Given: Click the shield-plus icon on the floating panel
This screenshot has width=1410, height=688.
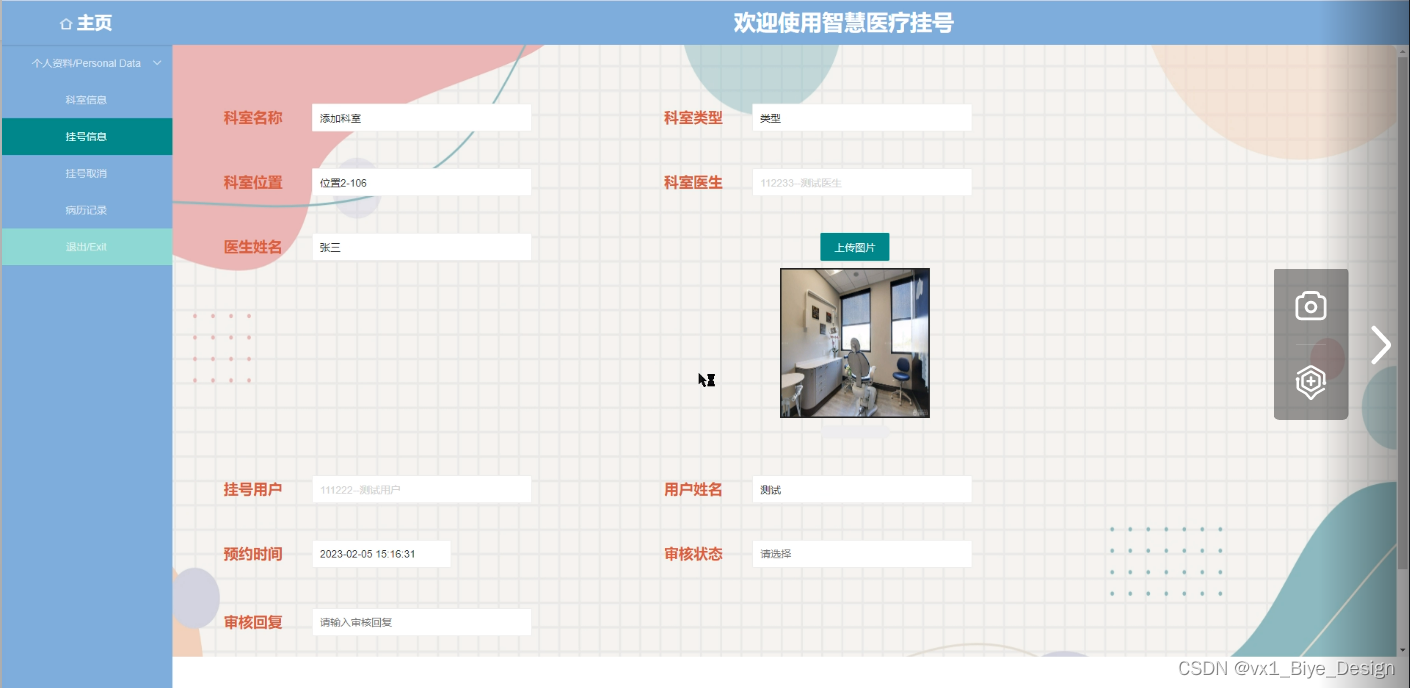Looking at the screenshot, I should pos(1311,382).
